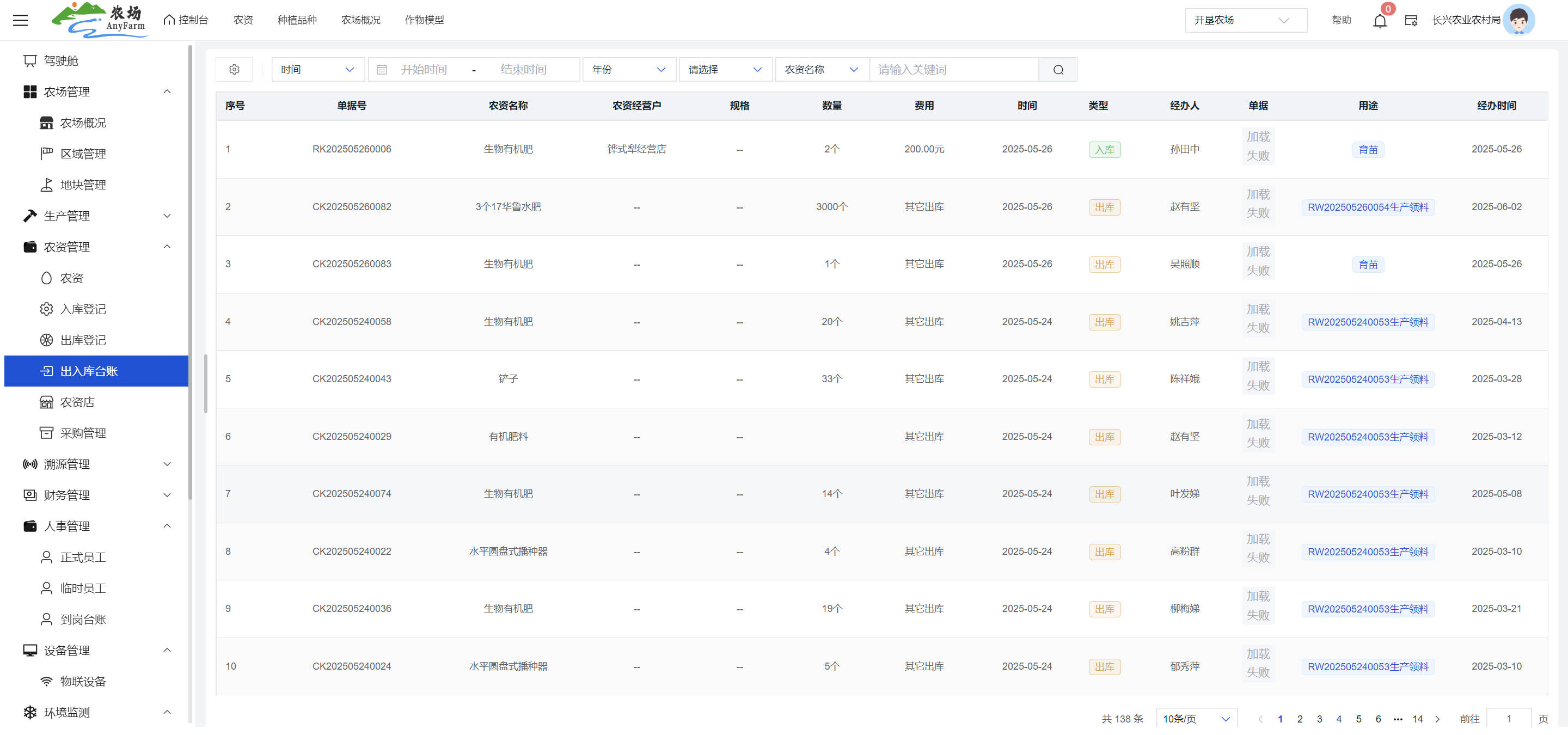Open the notification bell icon
Screen dimensions: 1568x735
[1379, 21]
